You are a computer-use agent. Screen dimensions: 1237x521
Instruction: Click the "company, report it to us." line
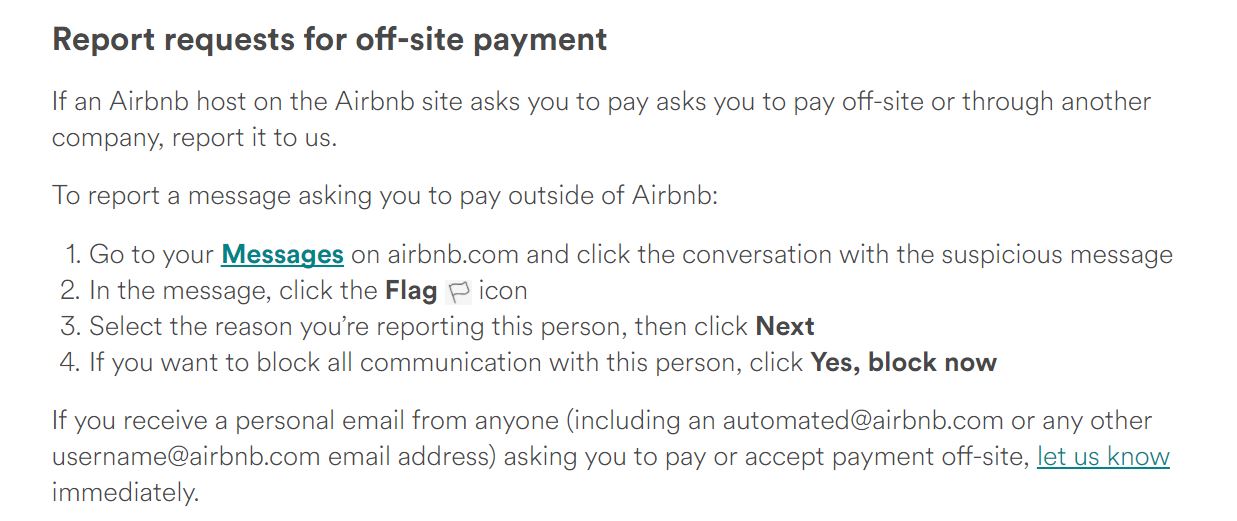194,138
